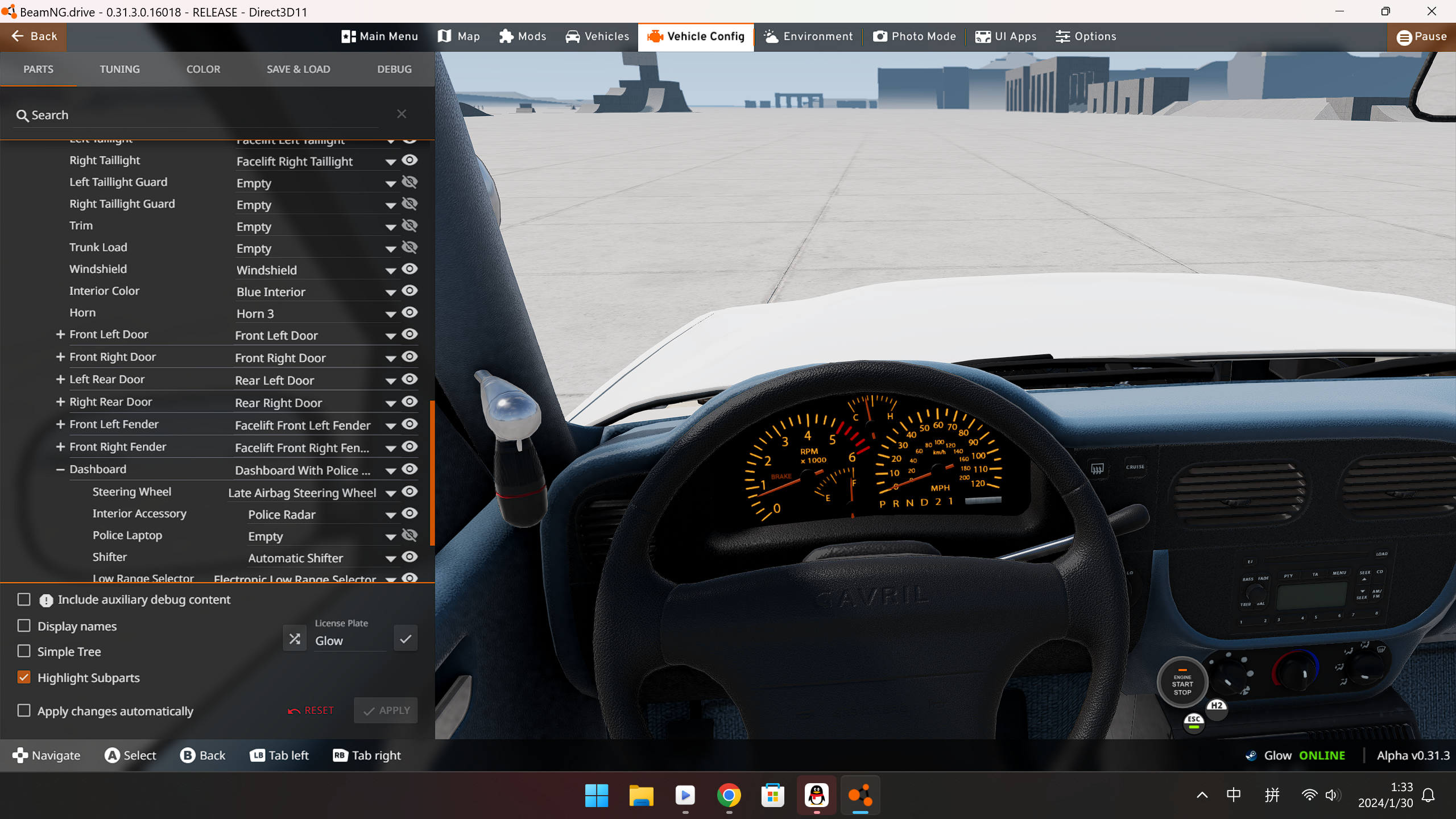1456x819 pixels.
Task: Toggle visibility of Horn part
Action: coord(409,312)
